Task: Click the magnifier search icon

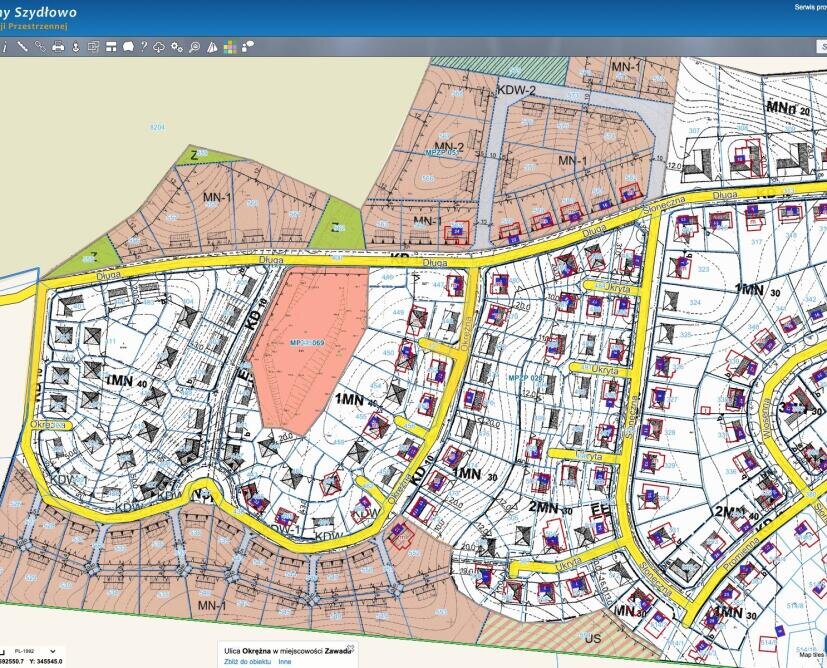Action: [195, 47]
